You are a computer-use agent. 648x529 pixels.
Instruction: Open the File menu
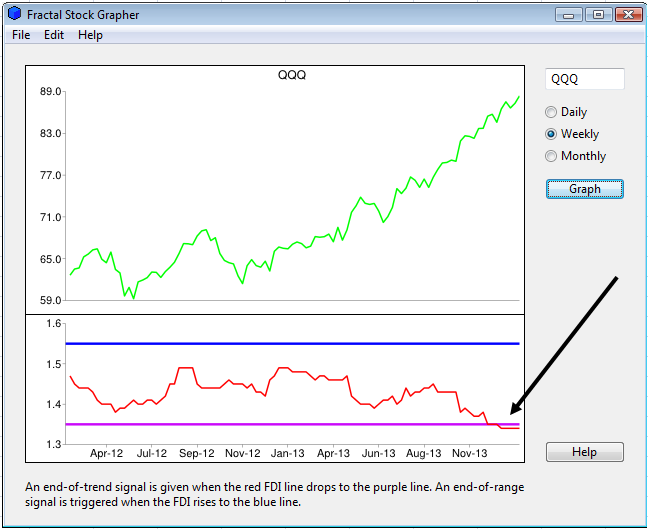click(21, 35)
